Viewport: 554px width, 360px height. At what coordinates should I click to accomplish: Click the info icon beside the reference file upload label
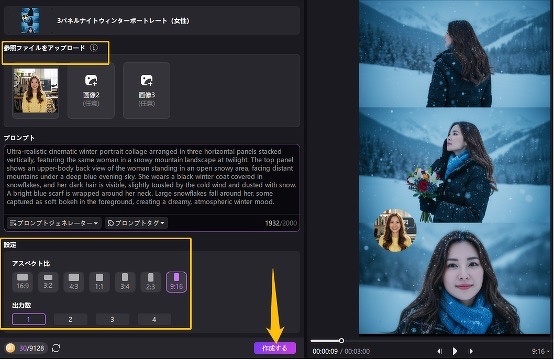94,48
